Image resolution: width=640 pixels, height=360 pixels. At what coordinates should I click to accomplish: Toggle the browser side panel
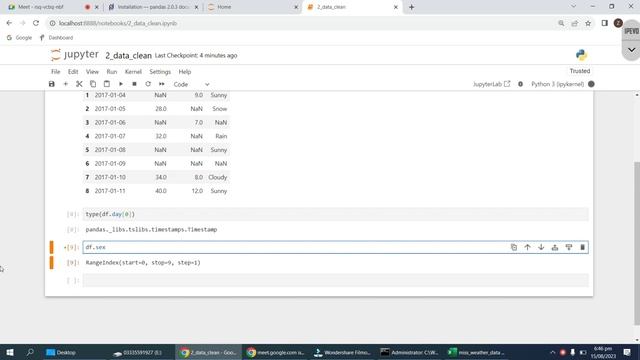[x=604, y=23]
